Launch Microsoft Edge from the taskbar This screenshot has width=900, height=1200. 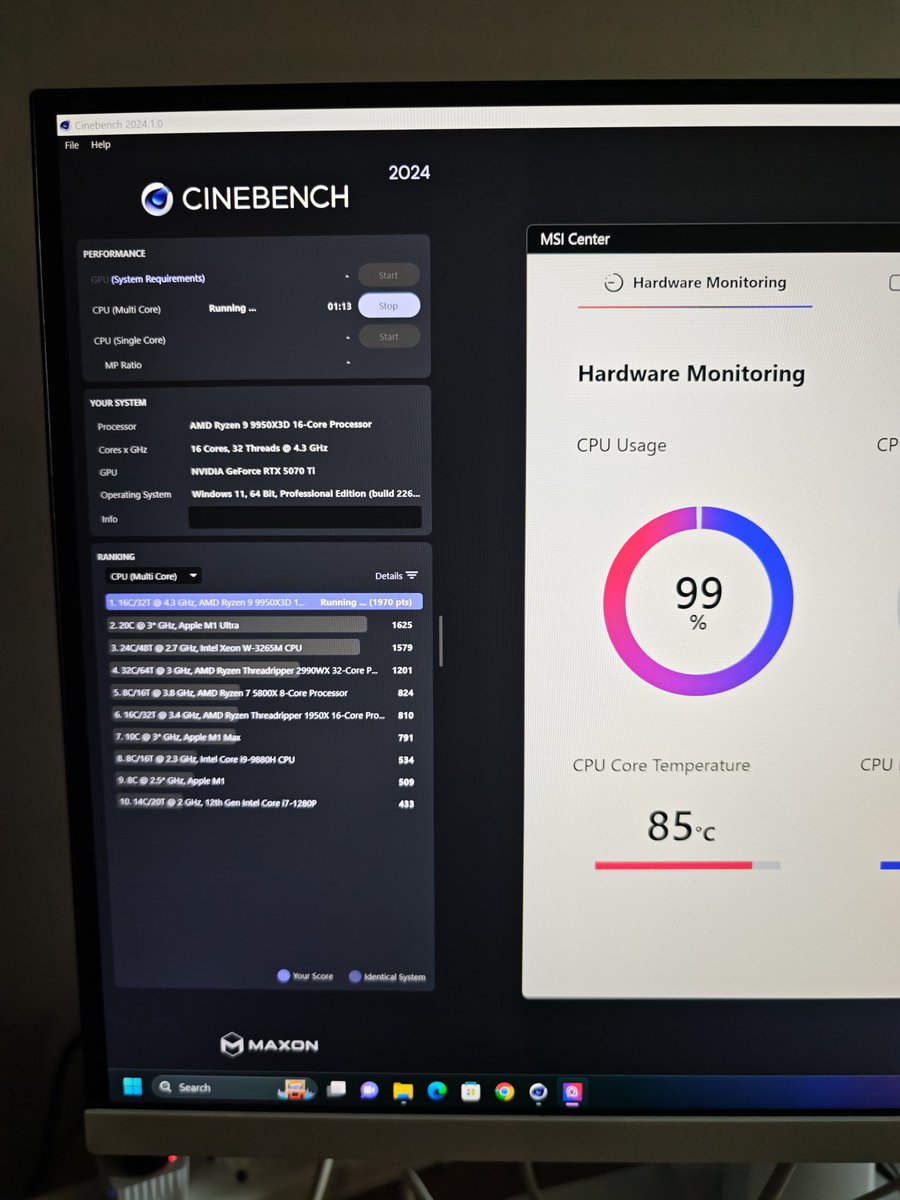tap(437, 1091)
